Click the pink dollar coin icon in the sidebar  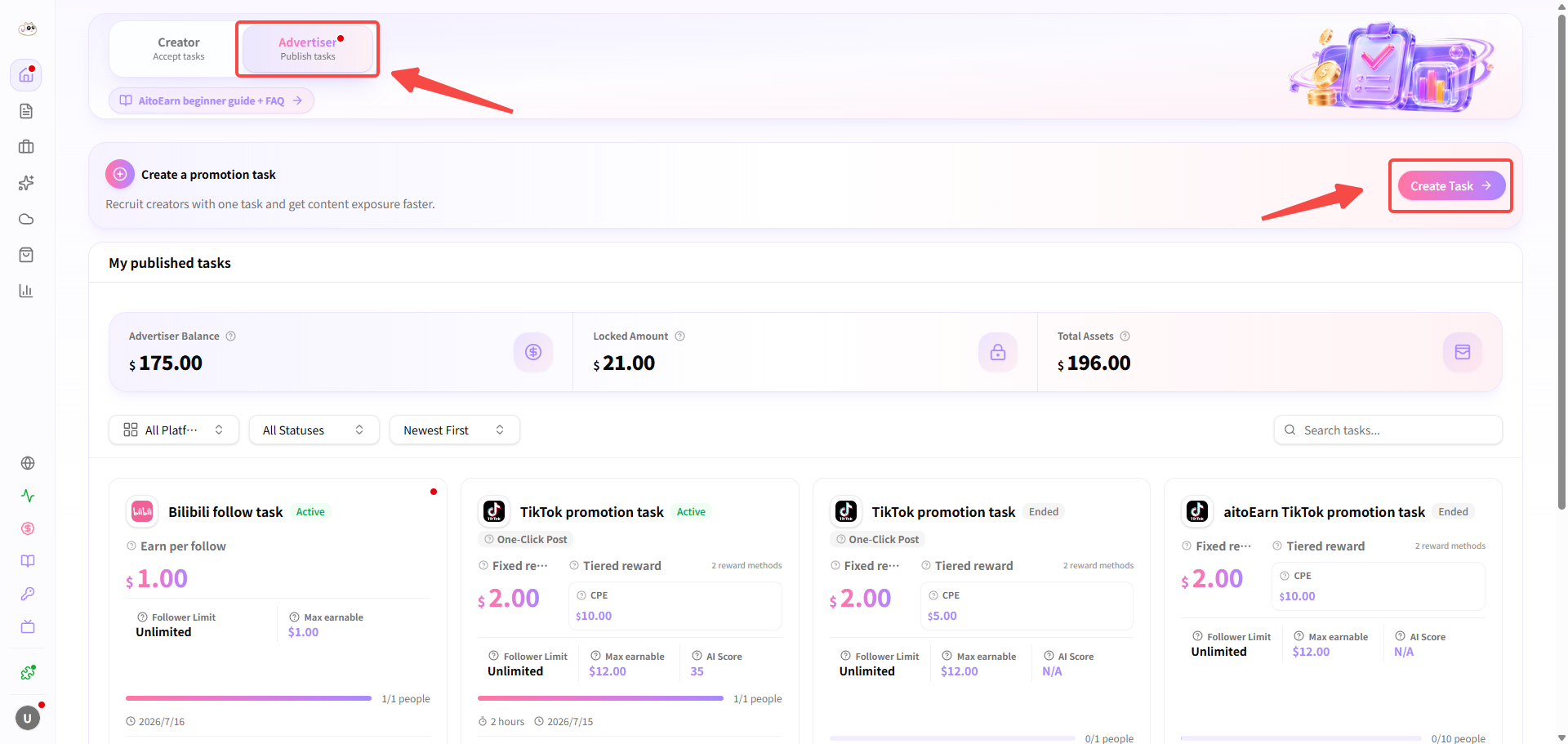28,528
